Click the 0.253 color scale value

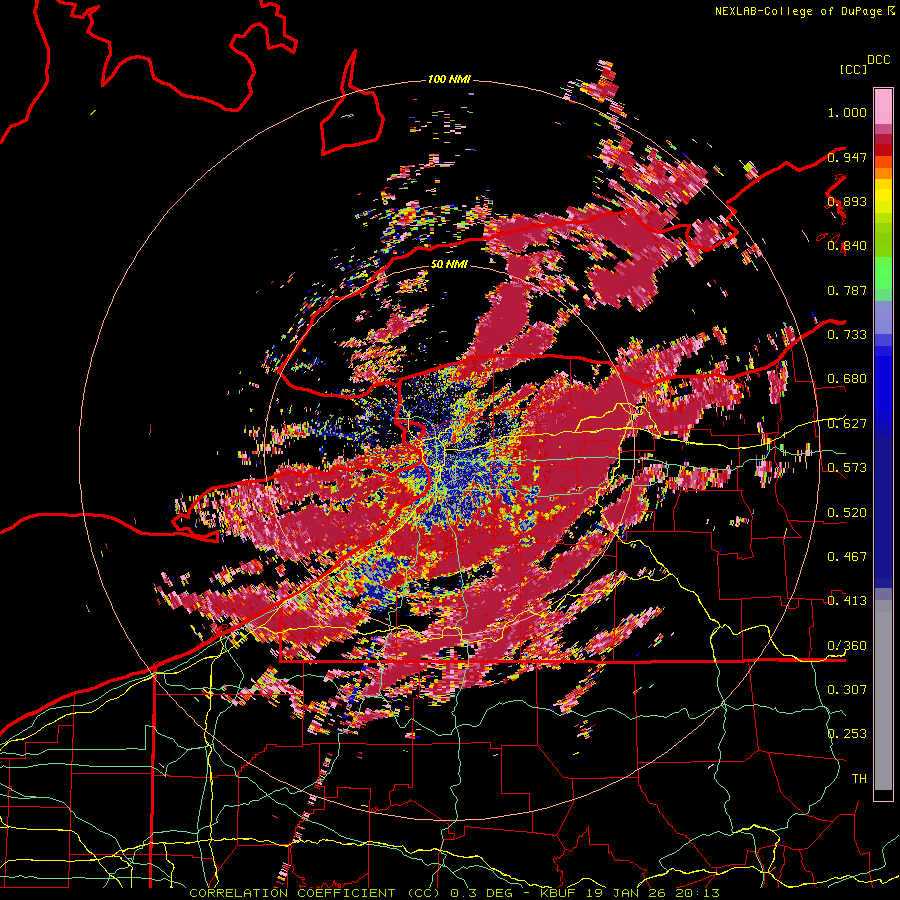point(847,734)
